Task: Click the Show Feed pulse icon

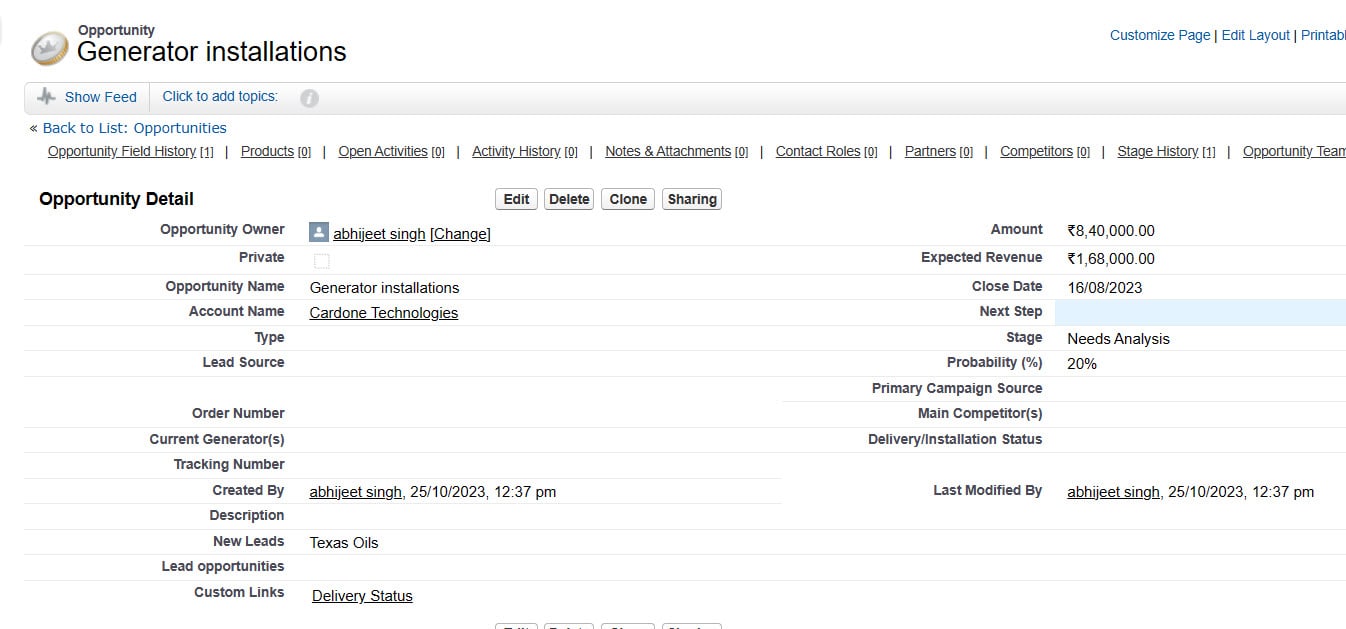Action: point(46,97)
